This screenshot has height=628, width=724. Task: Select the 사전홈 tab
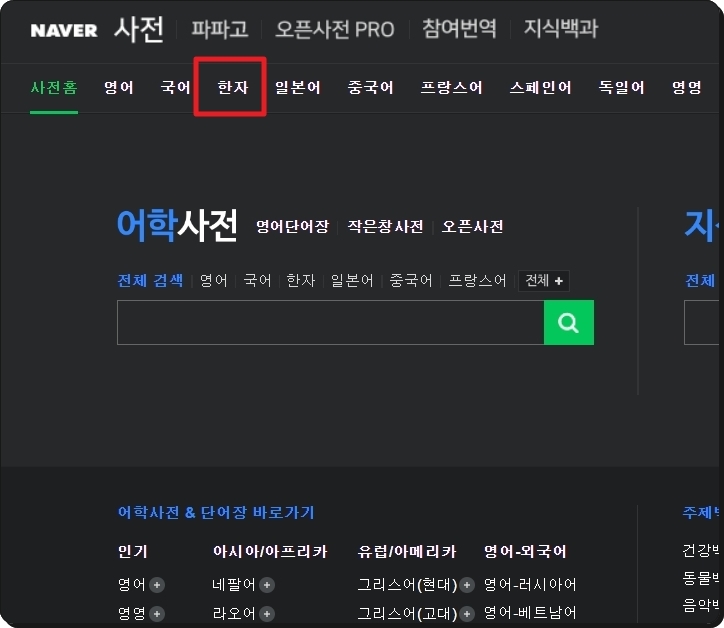coord(54,87)
